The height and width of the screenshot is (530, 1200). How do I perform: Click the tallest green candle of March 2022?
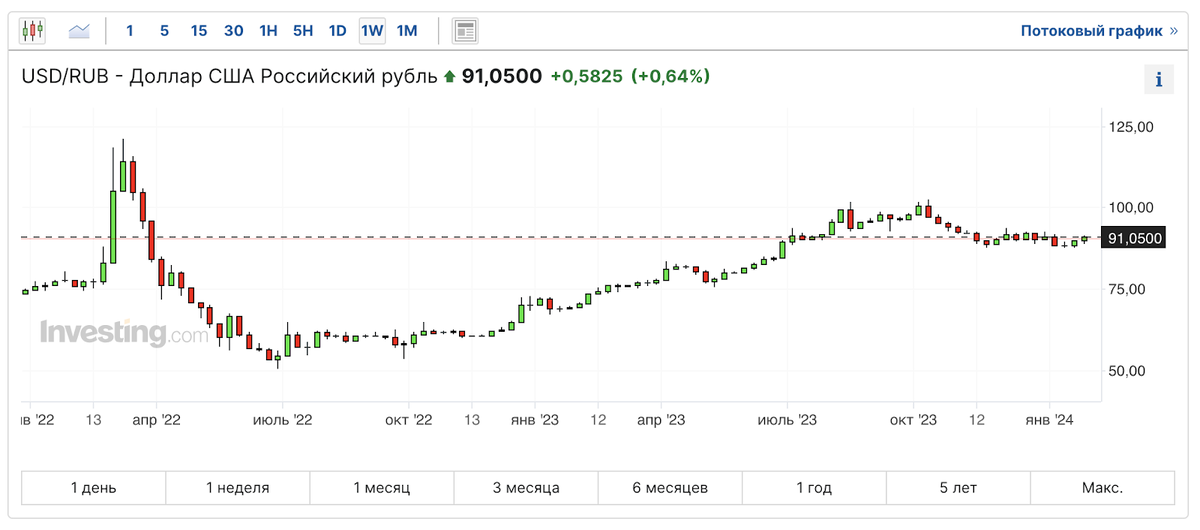[112, 227]
